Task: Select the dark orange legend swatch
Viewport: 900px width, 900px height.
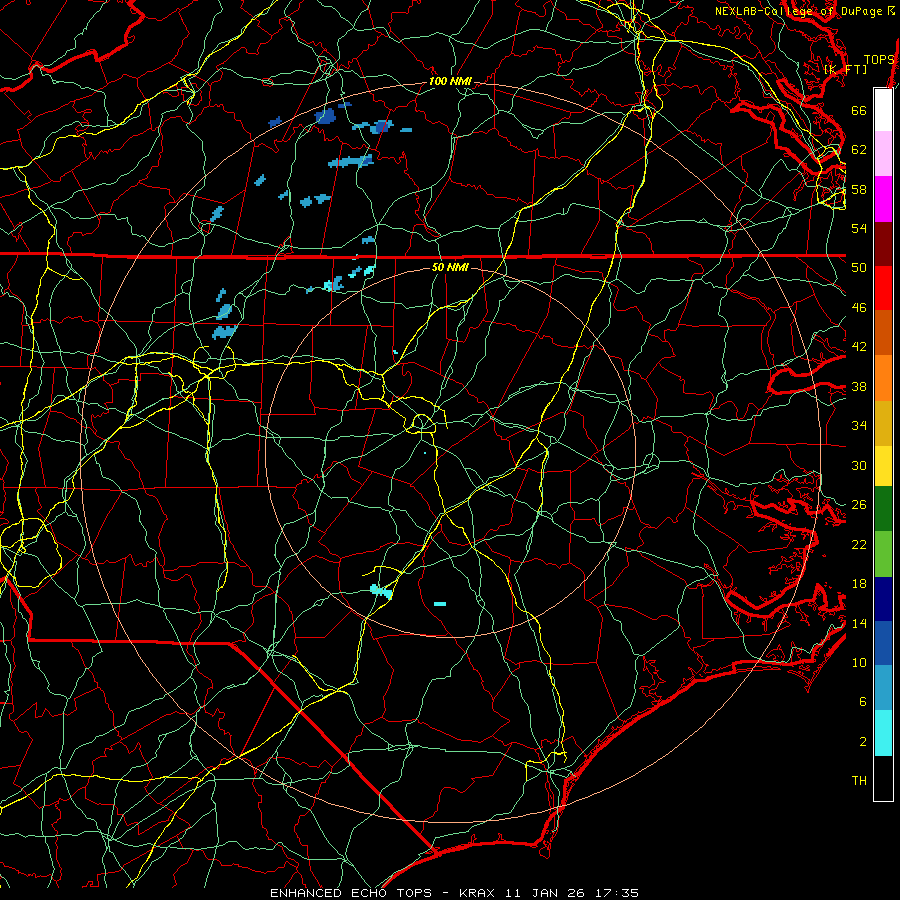Action: coord(883,333)
